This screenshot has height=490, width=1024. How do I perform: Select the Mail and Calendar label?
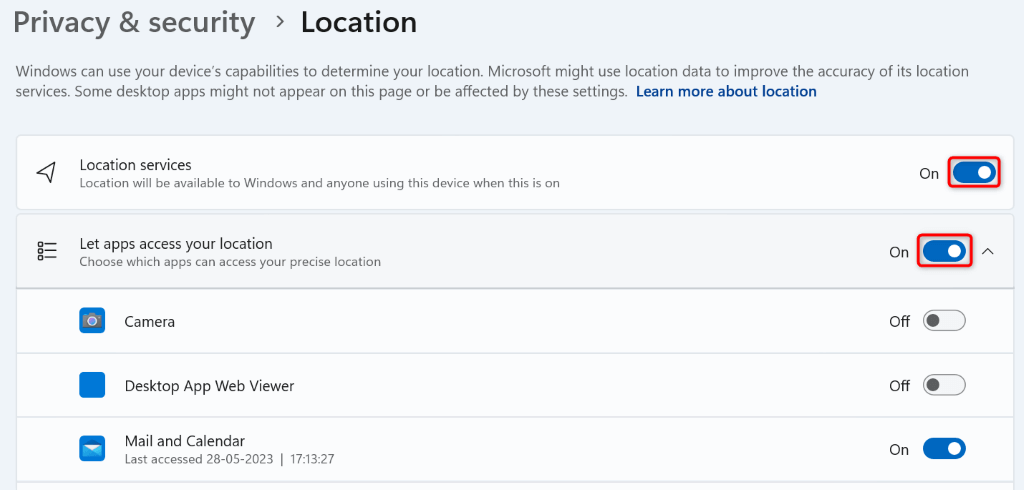tap(185, 441)
